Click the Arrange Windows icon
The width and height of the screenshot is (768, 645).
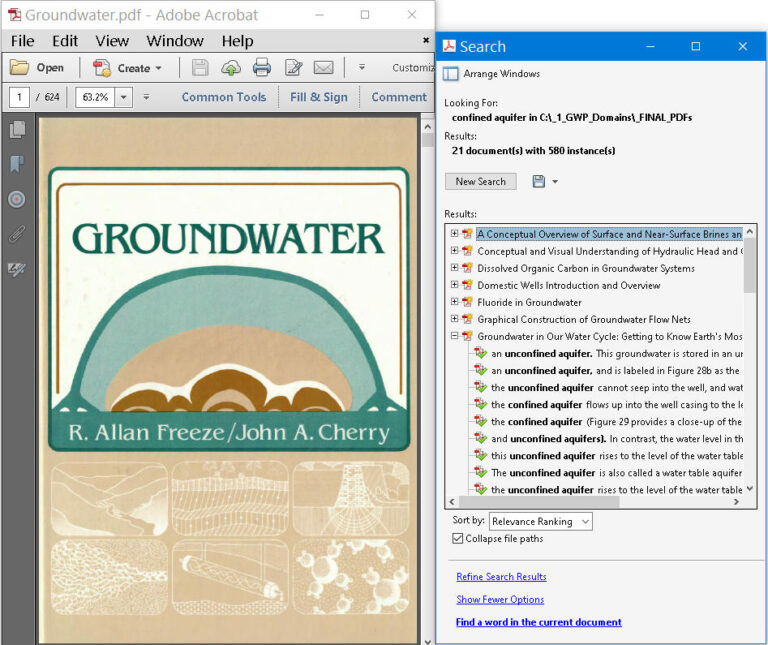451,74
